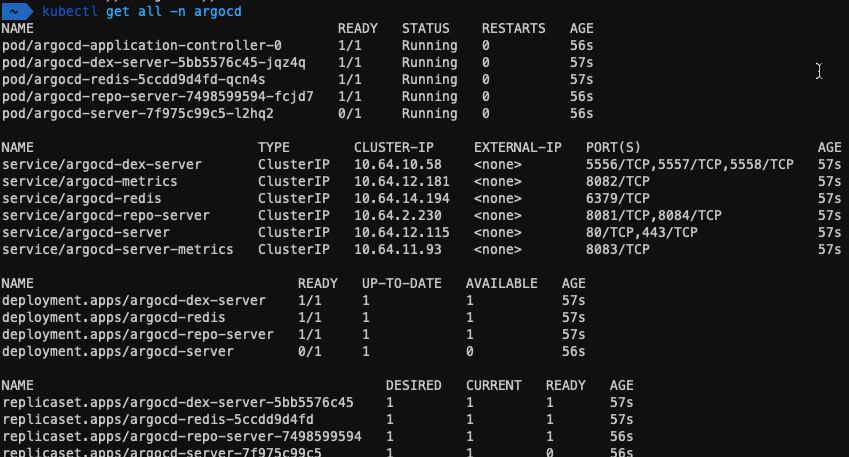
Task: Click ClusterIP type of argocd-metrics service
Action: click(x=294, y=181)
